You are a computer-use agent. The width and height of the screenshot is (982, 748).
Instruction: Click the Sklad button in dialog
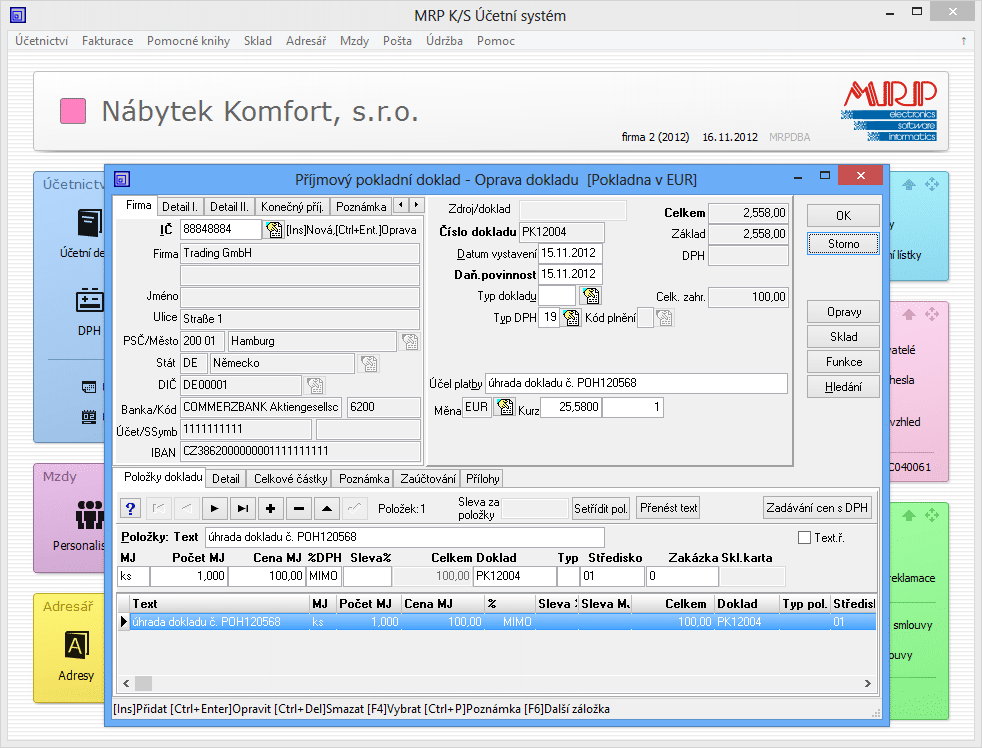[x=844, y=337]
